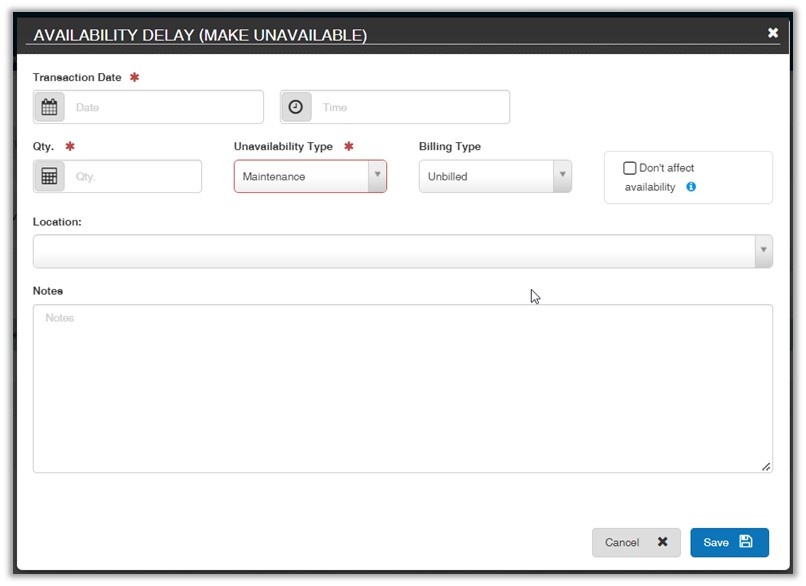Click the X icon on Cancel button
The width and height of the screenshot is (806, 586).
pos(662,542)
